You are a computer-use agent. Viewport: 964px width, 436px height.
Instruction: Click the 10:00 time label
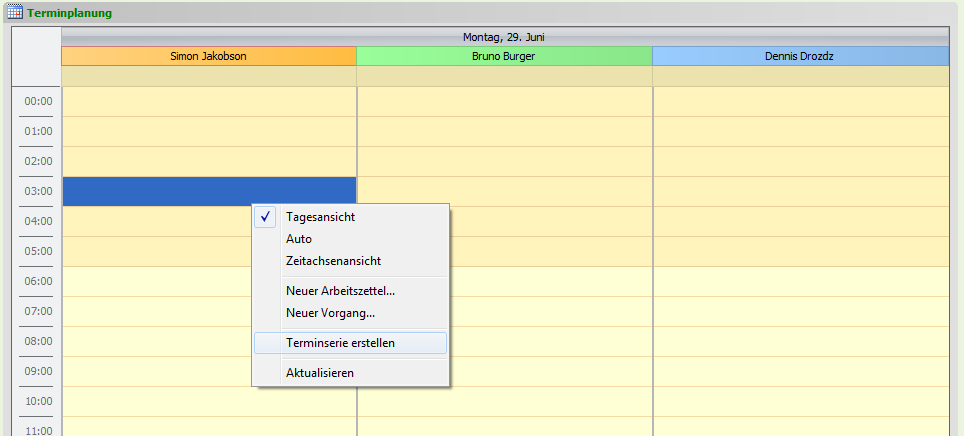click(38, 402)
